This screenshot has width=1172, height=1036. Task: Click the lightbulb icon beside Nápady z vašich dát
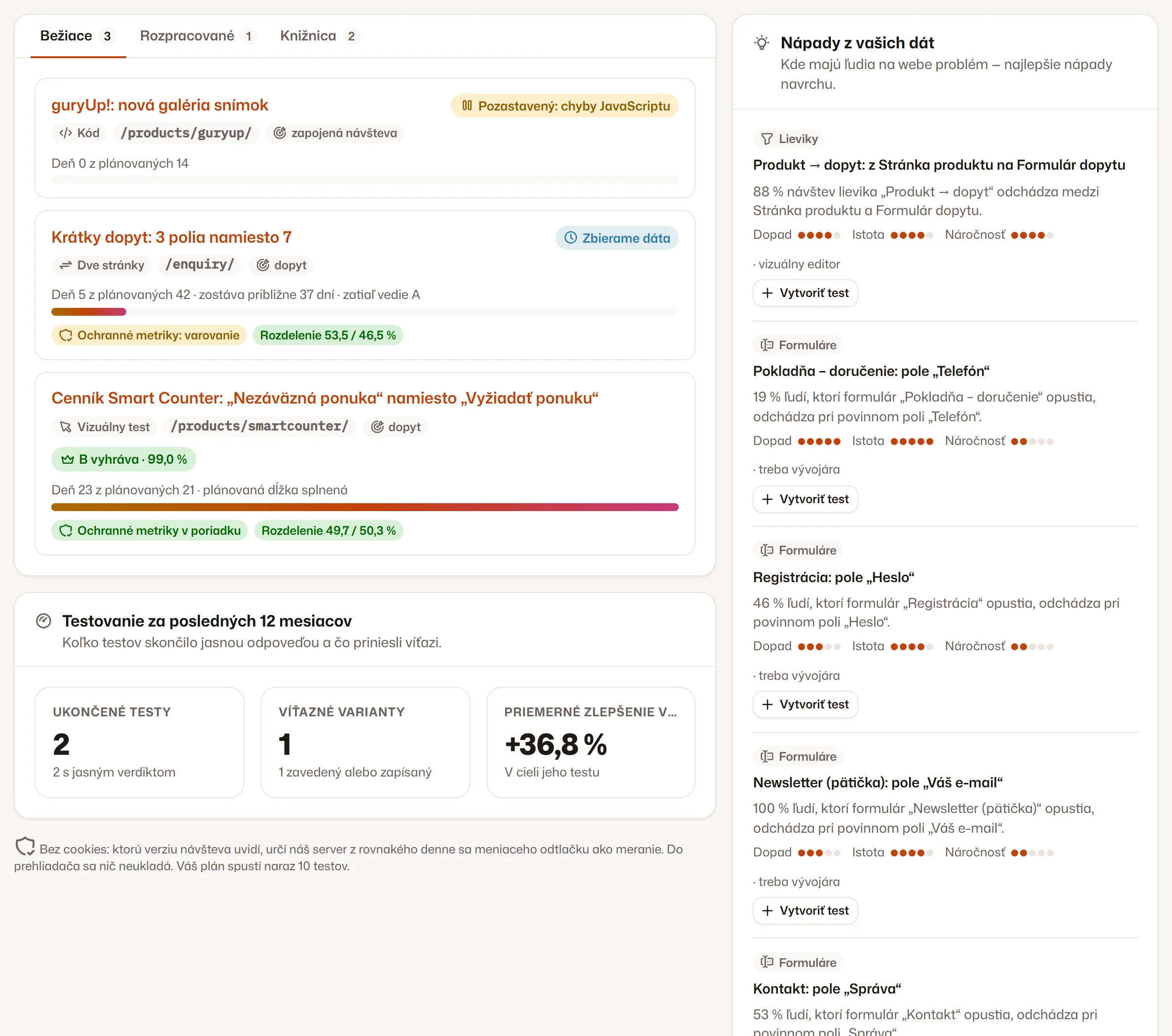[x=762, y=43]
